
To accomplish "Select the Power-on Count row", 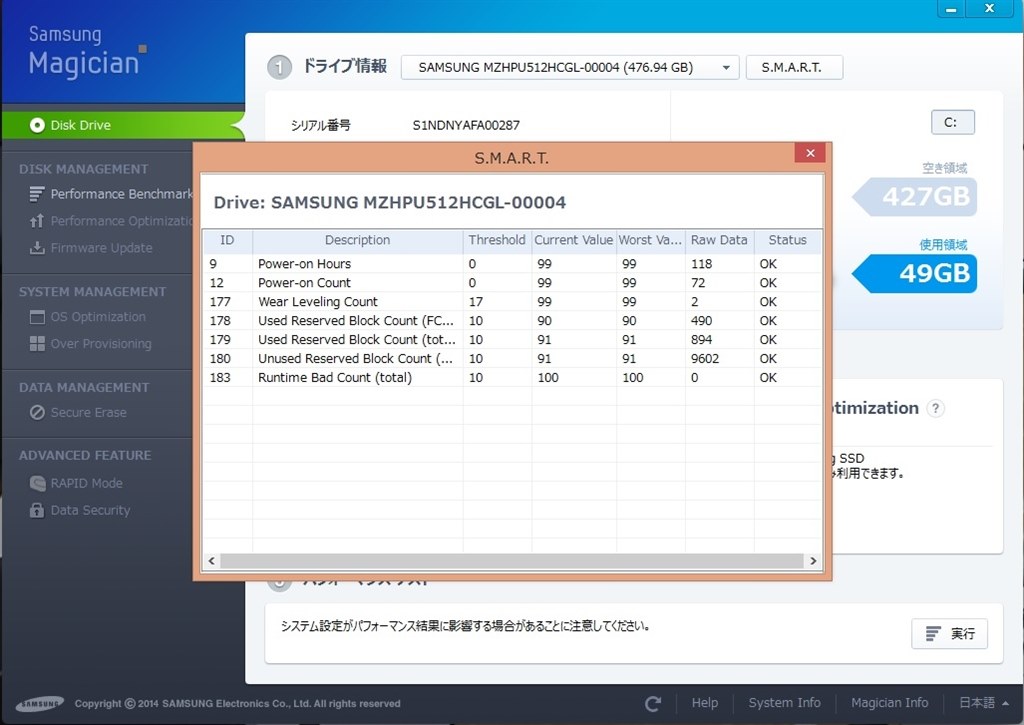I will pos(512,283).
